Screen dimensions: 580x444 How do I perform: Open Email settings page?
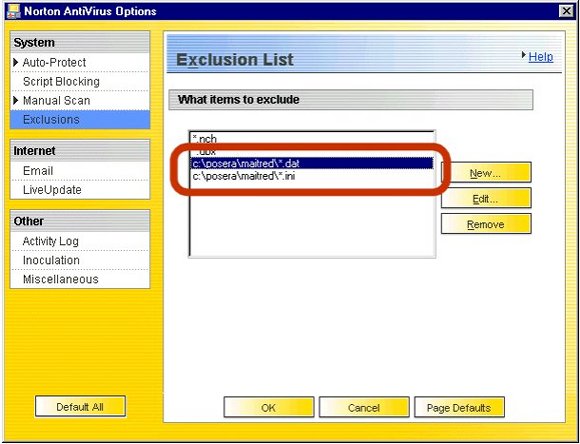pyautogui.click(x=38, y=171)
